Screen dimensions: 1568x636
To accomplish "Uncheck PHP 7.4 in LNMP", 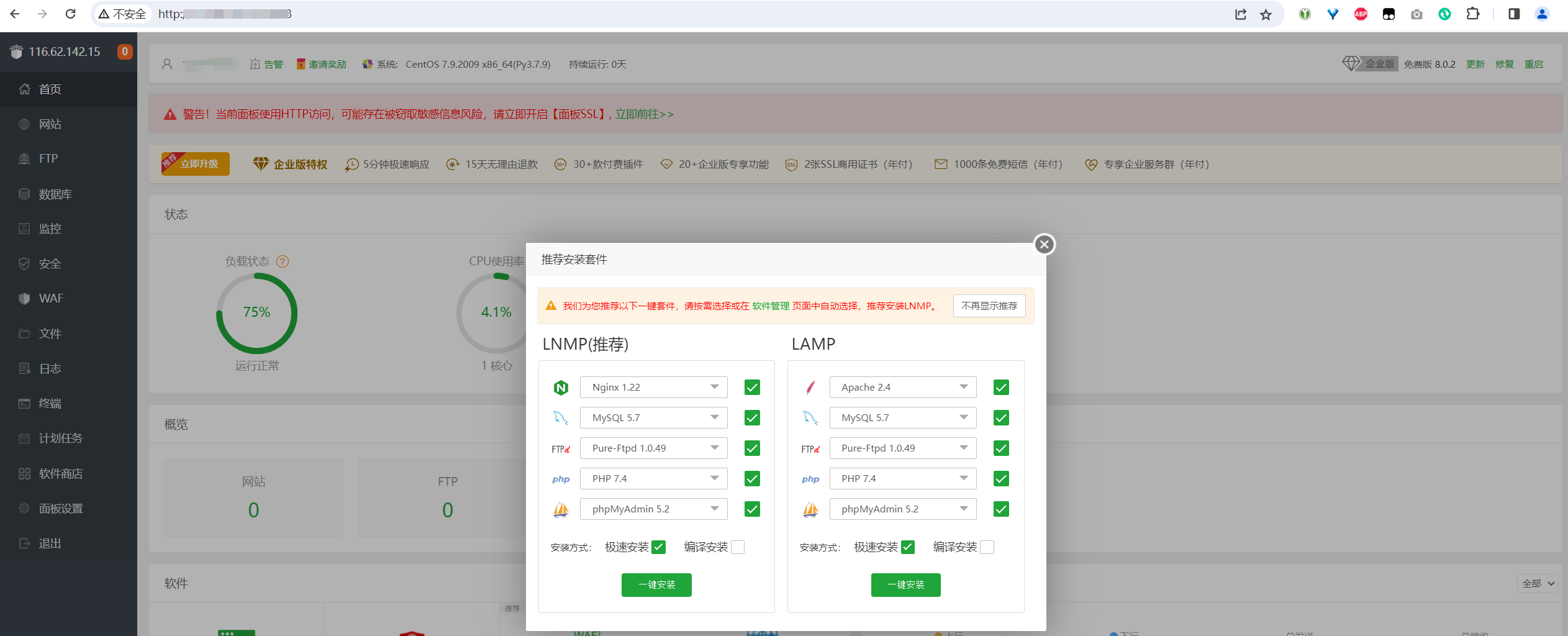I will (x=752, y=479).
